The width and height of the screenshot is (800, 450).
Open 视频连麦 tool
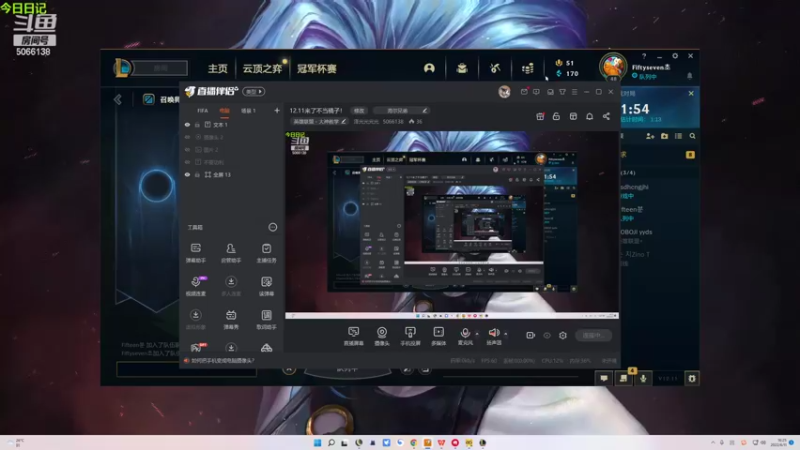click(195, 286)
